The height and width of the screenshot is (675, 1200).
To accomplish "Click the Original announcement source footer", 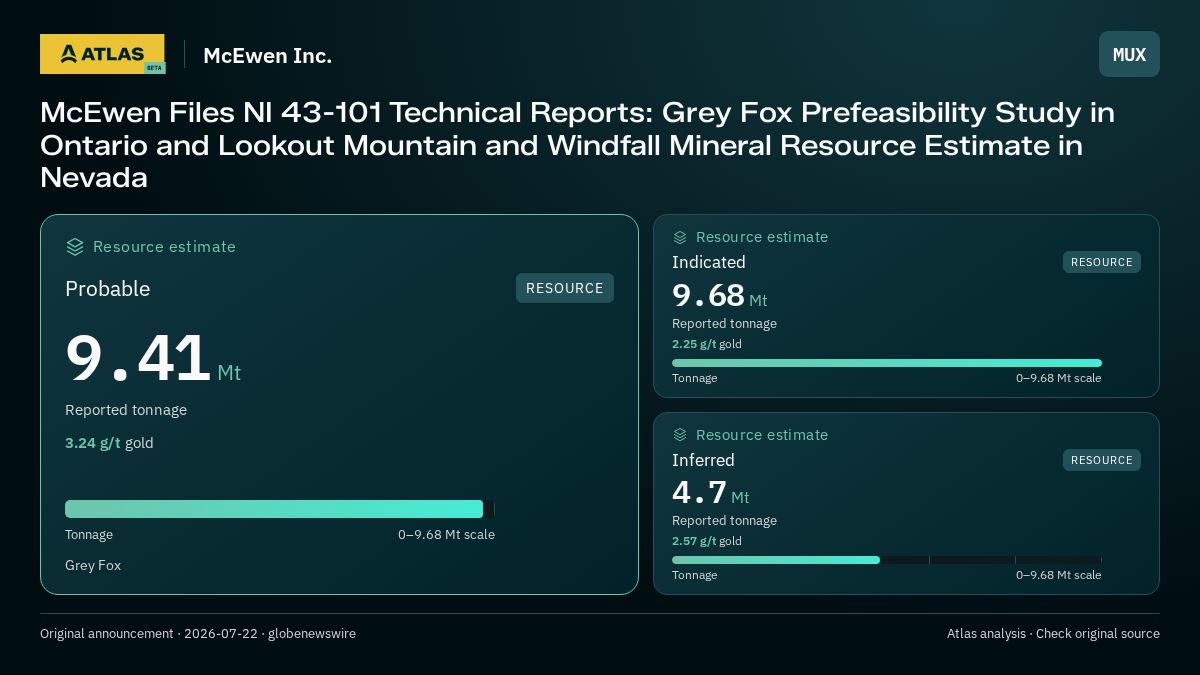I will point(198,634).
